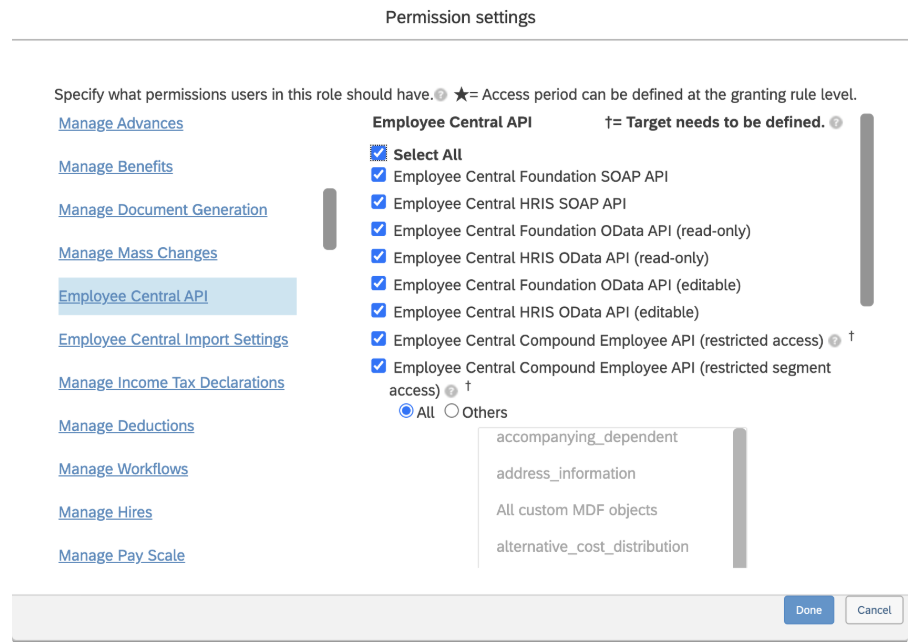This screenshot has width=912, height=642.
Task: Switch to Manage Workflows permissions
Action: [x=123, y=469]
